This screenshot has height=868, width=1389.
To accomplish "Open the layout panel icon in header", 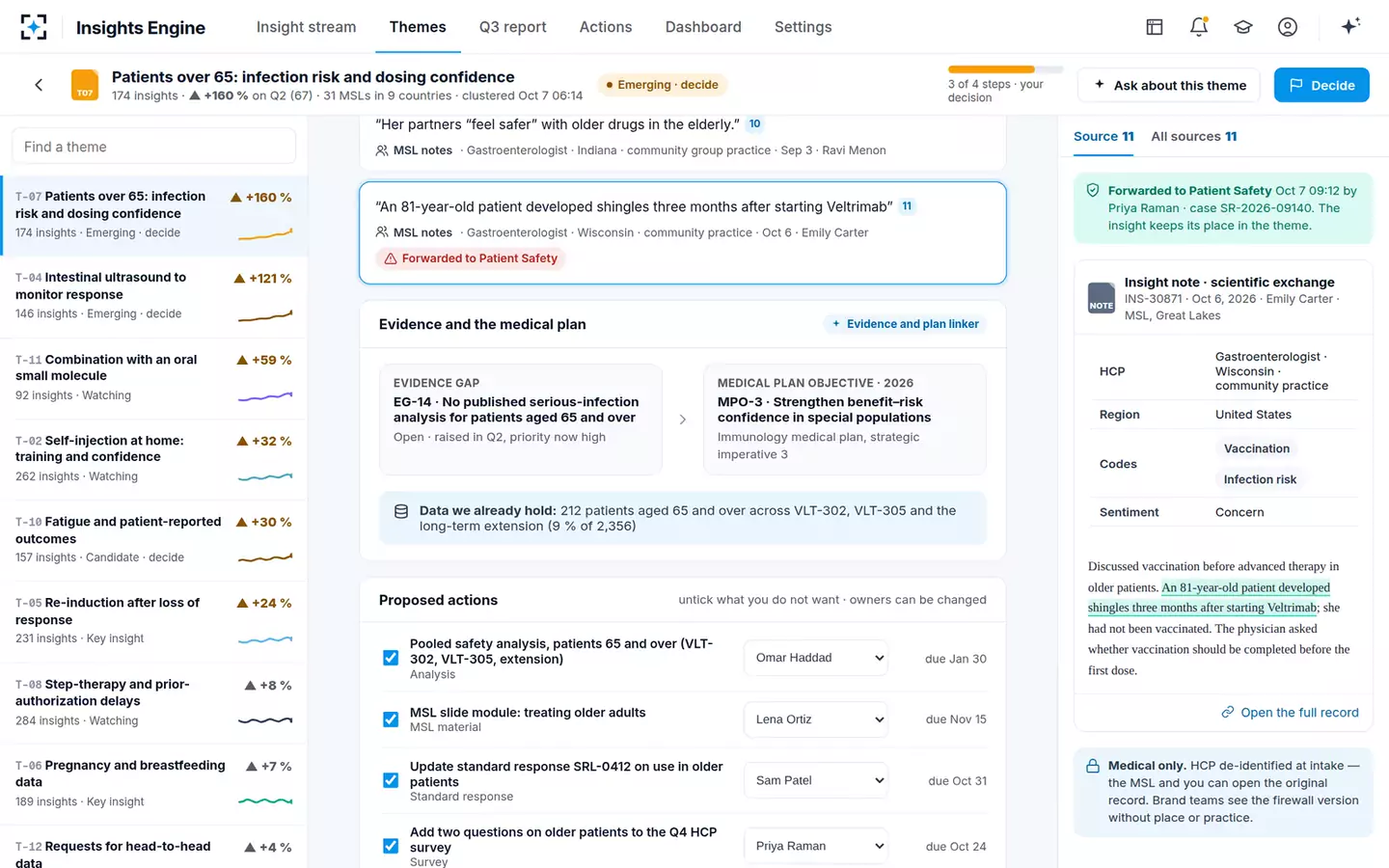I will 1155,27.
